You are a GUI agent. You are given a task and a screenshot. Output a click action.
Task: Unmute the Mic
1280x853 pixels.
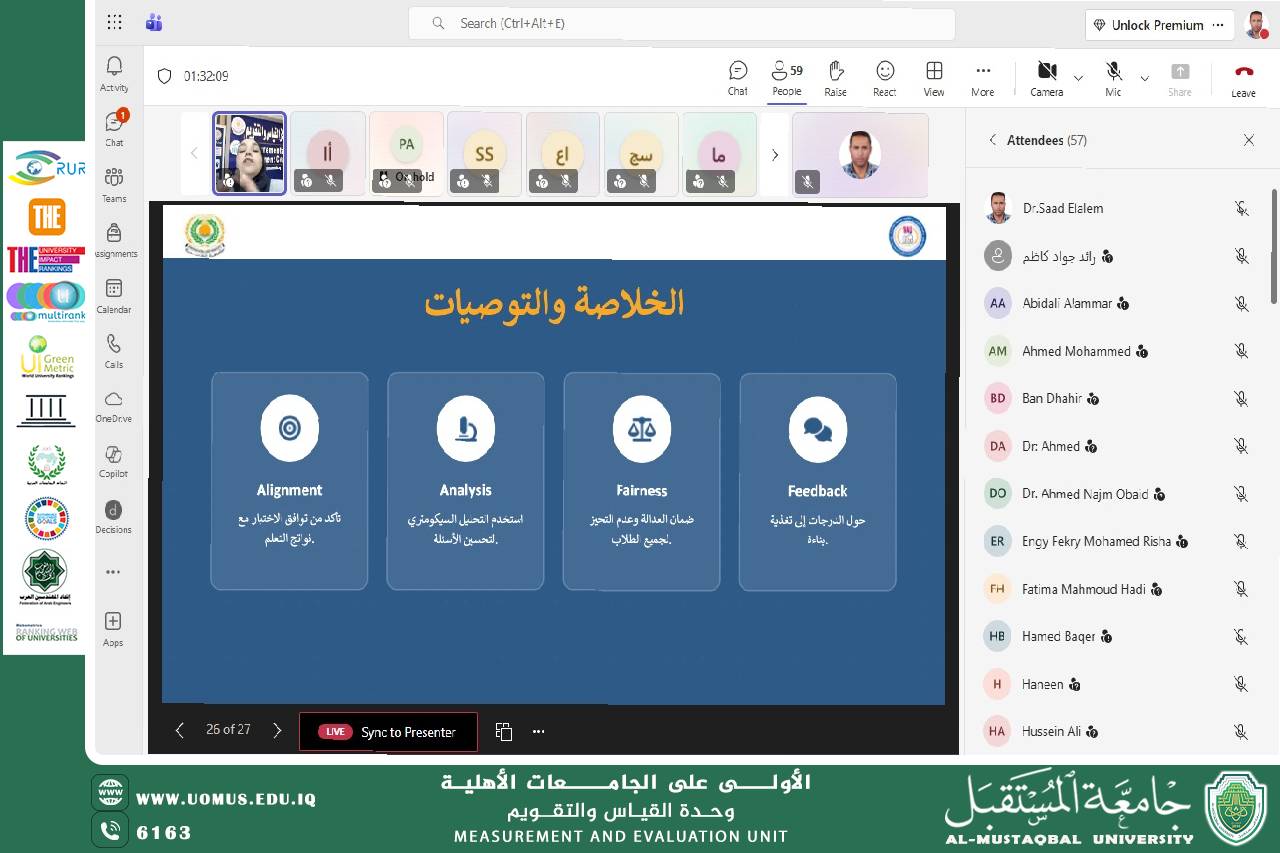[x=1113, y=78]
